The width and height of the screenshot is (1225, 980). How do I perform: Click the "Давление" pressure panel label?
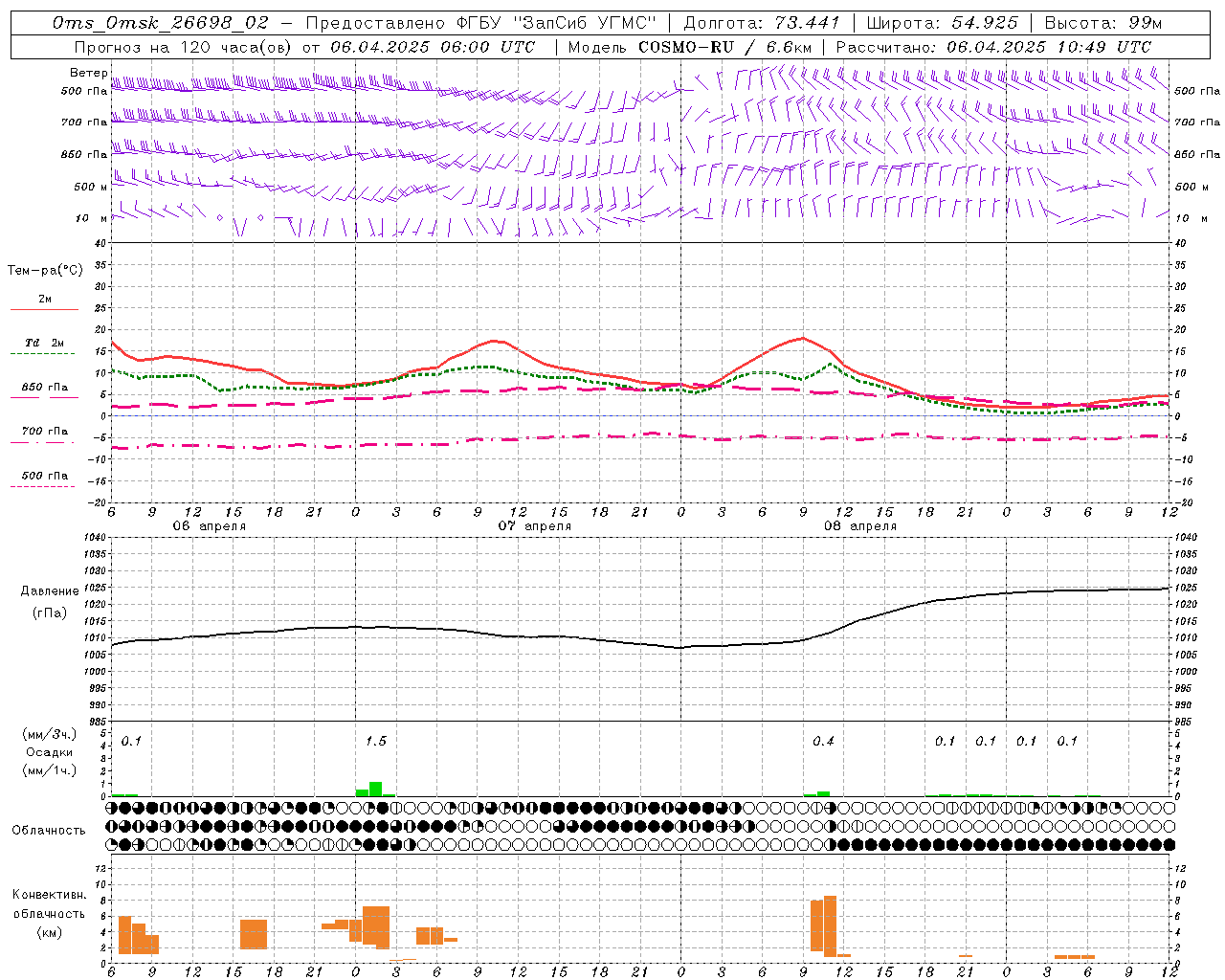[x=50, y=591]
